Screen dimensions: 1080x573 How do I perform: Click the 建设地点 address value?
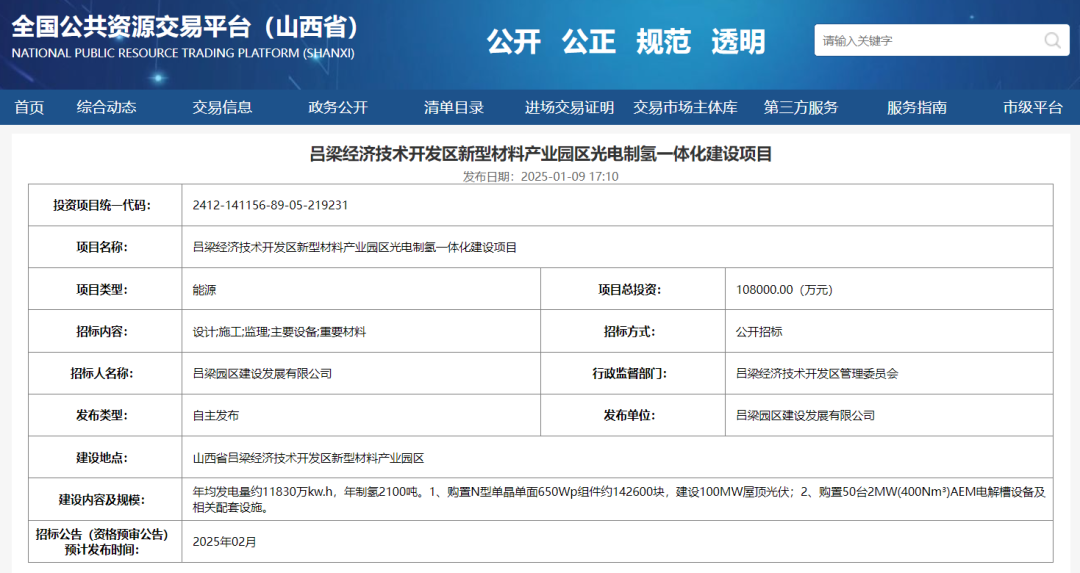click(308, 458)
